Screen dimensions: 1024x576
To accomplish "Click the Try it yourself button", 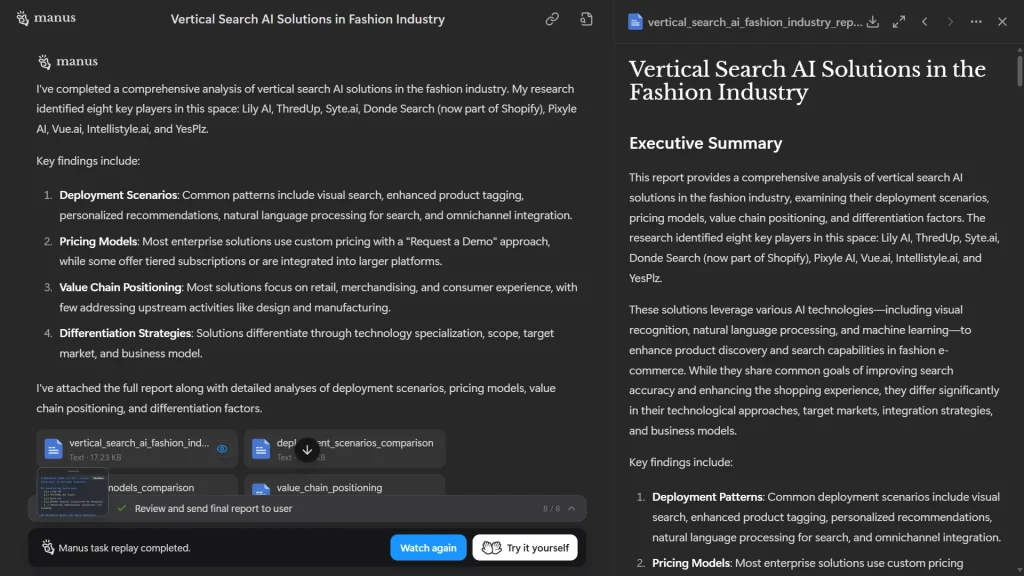I will coord(525,547).
